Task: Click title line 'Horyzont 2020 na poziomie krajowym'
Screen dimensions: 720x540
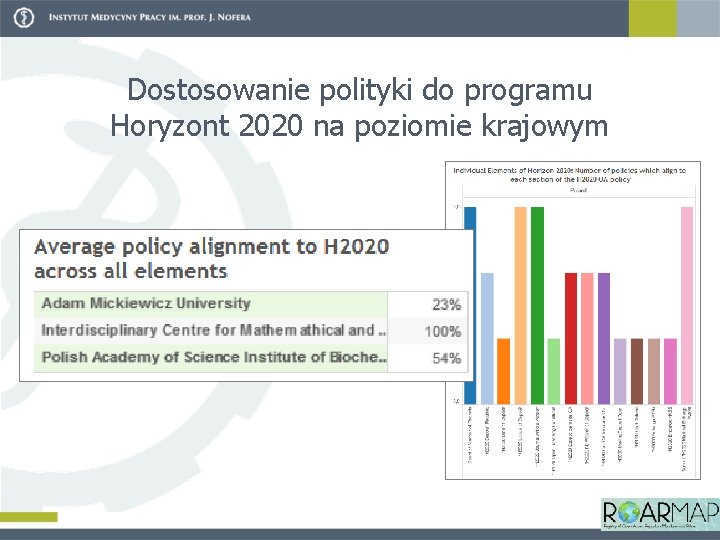Action: coord(359,126)
